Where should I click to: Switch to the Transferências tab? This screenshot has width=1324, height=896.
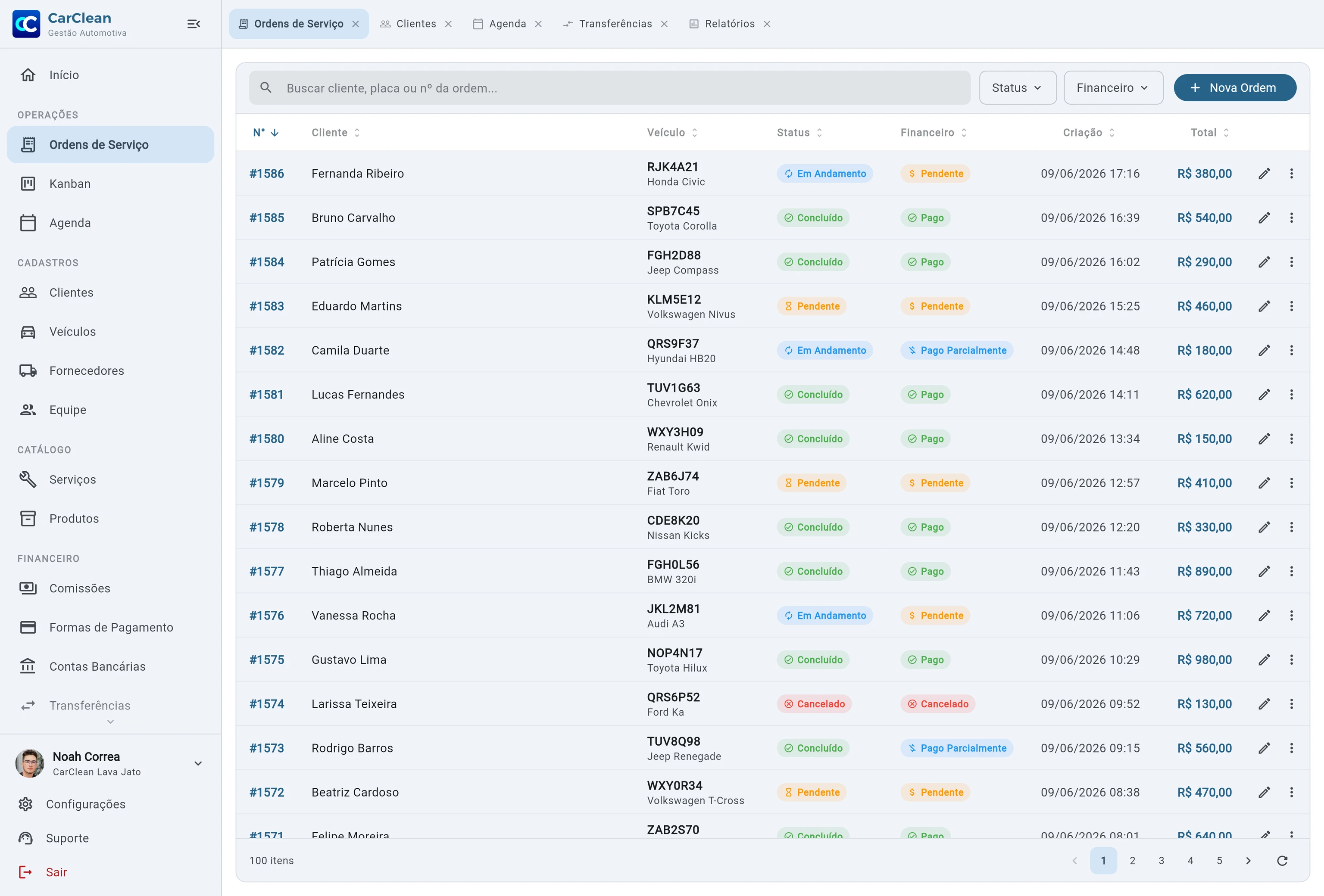[615, 24]
